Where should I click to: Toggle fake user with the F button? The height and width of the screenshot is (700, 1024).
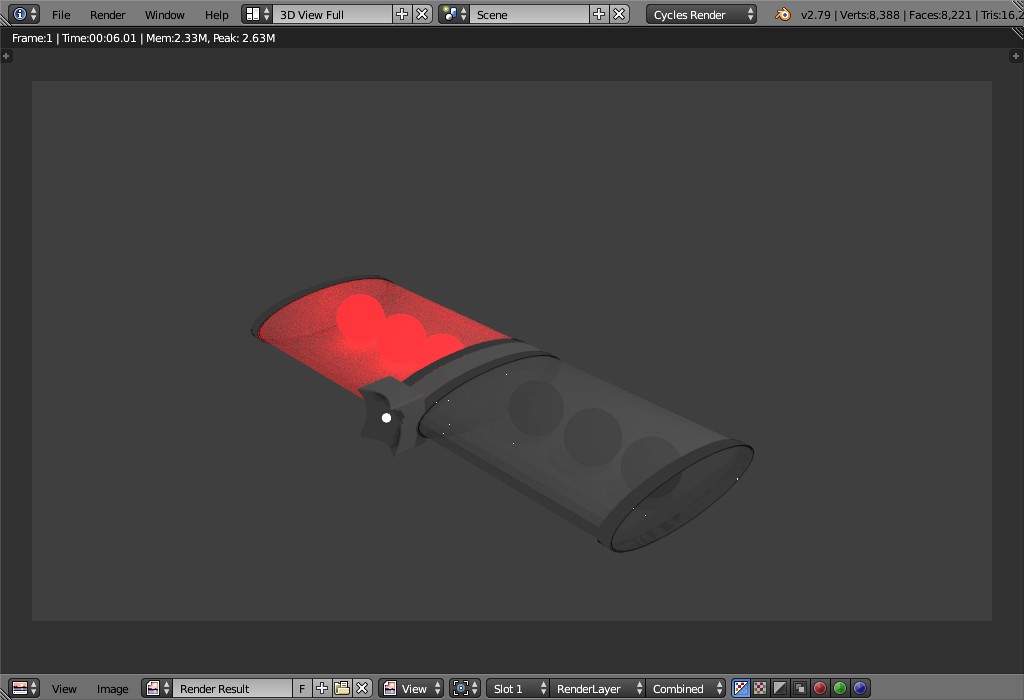click(x=302, y=688)
